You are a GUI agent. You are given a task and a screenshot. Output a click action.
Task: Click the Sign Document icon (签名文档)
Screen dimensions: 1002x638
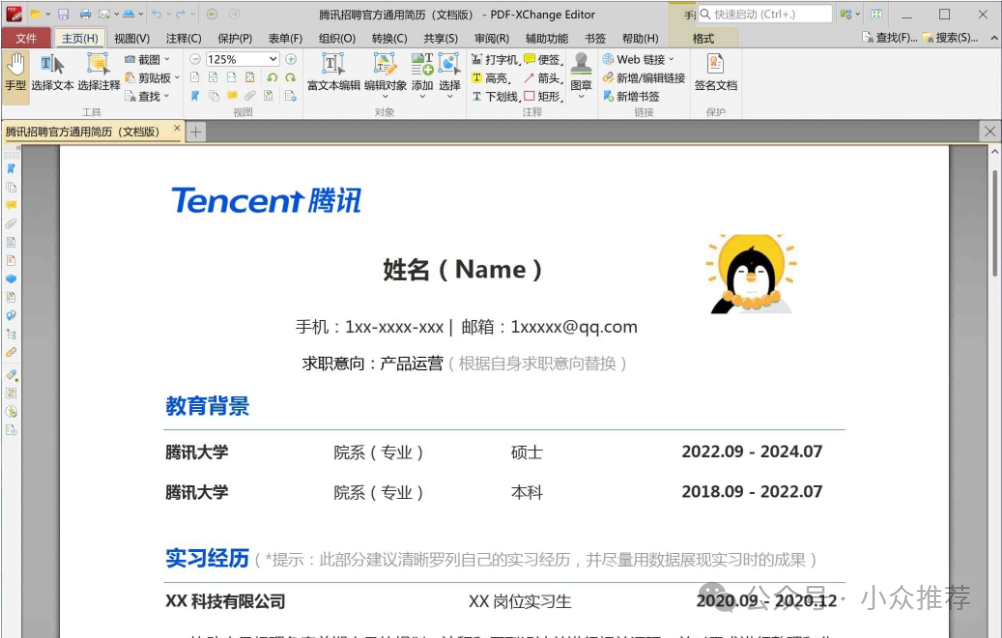[x=715, y=72]
